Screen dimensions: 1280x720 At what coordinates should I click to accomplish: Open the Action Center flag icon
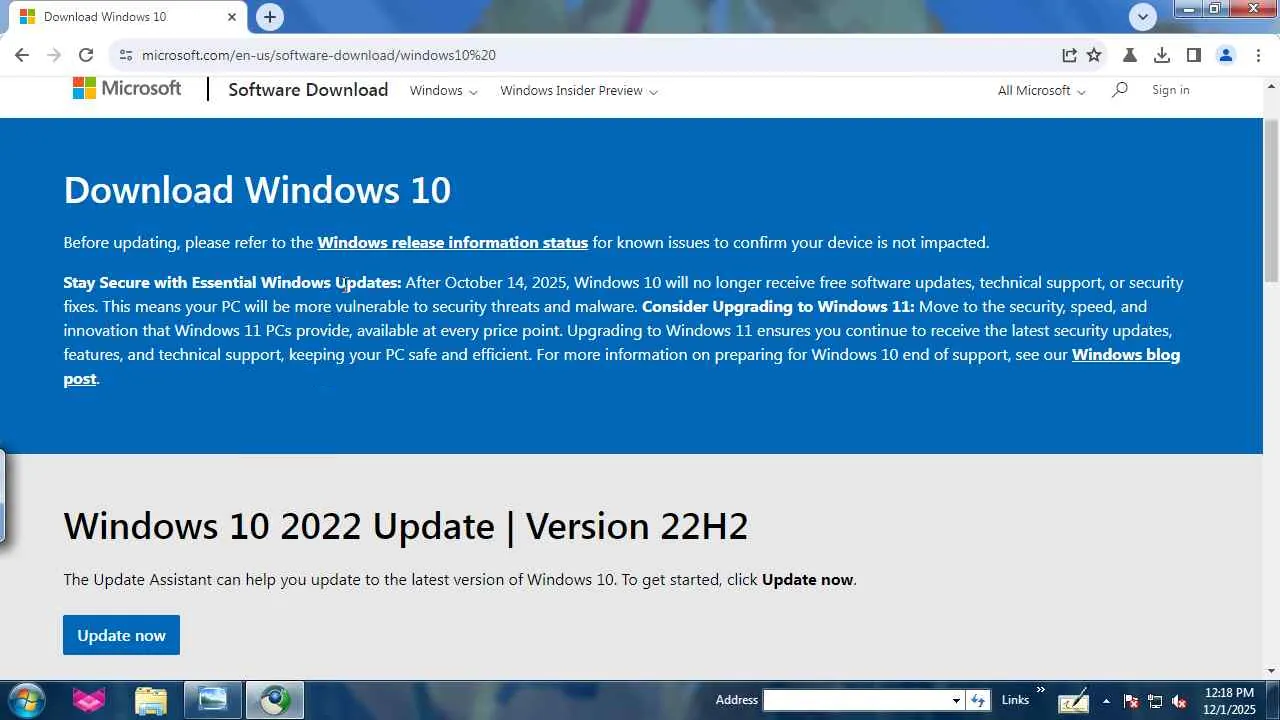[1131, 701]
